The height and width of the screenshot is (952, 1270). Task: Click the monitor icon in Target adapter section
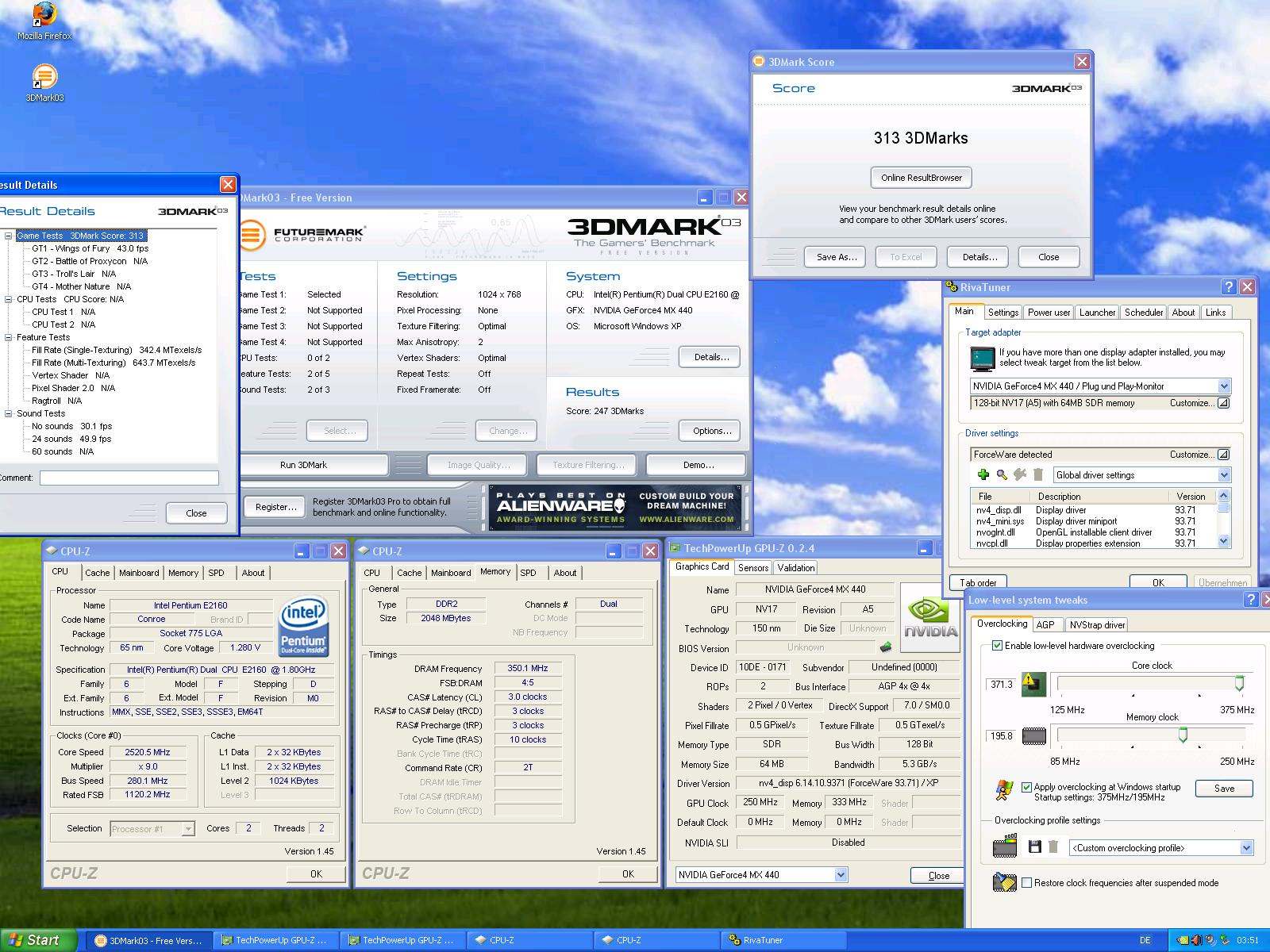pyautogui.click(x=983, y=358)
